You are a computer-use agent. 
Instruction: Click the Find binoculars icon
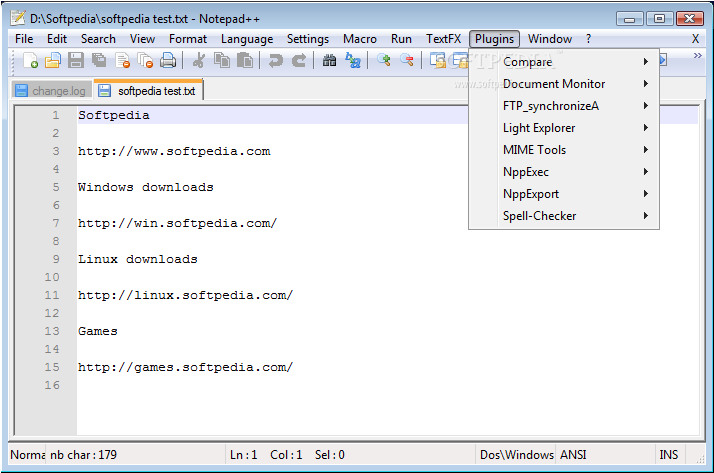click(329, 60)
